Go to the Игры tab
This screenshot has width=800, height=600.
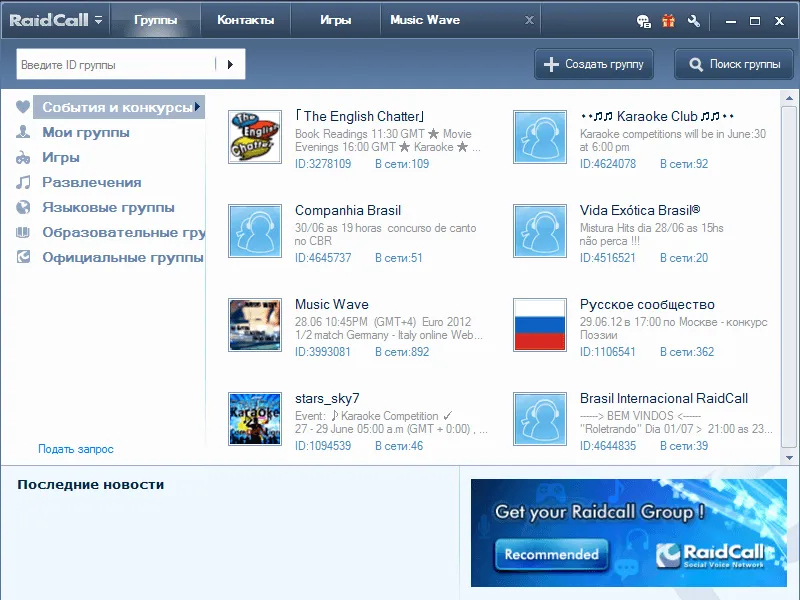click(335, 20)
